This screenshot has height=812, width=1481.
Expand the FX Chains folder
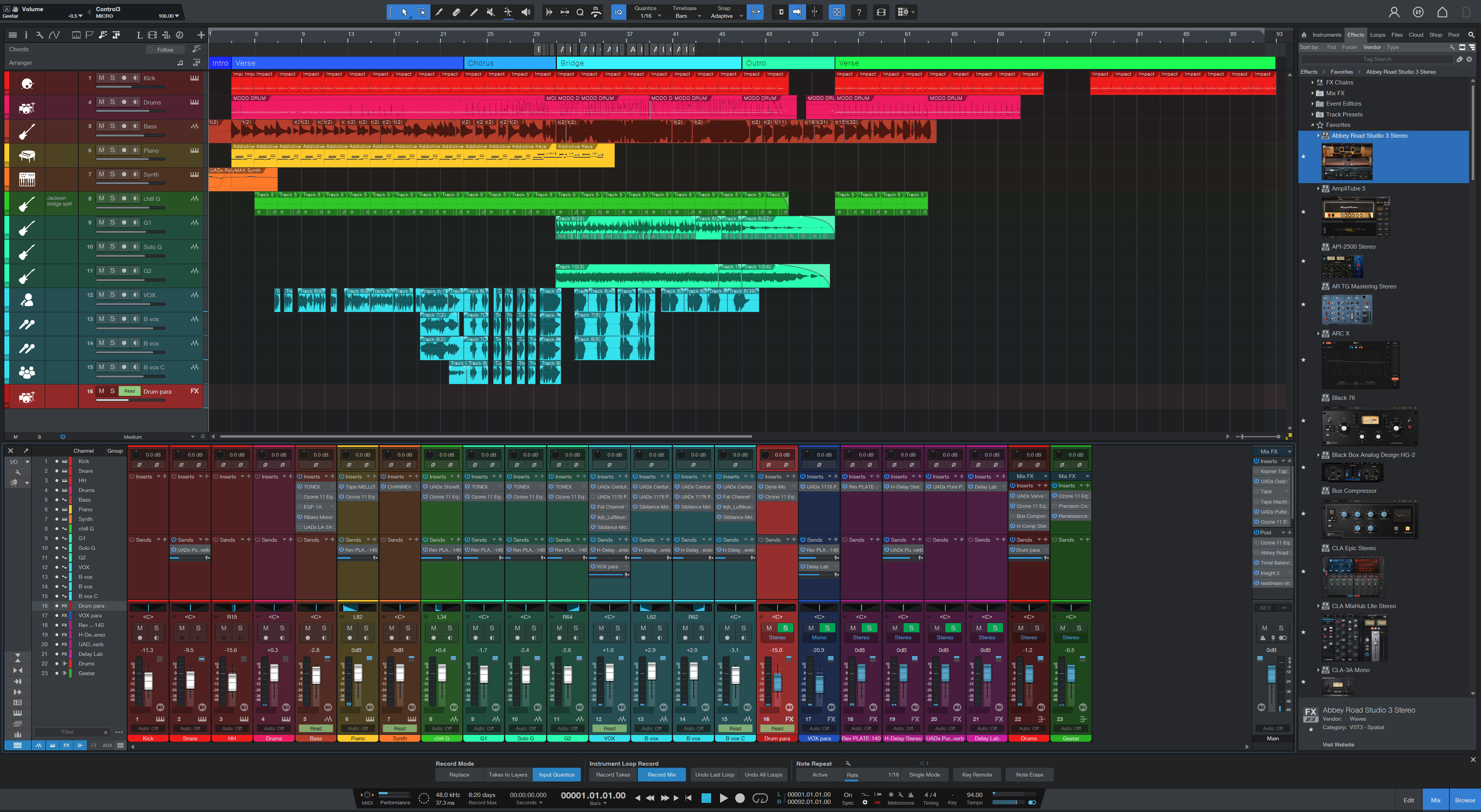(1312, 82)
